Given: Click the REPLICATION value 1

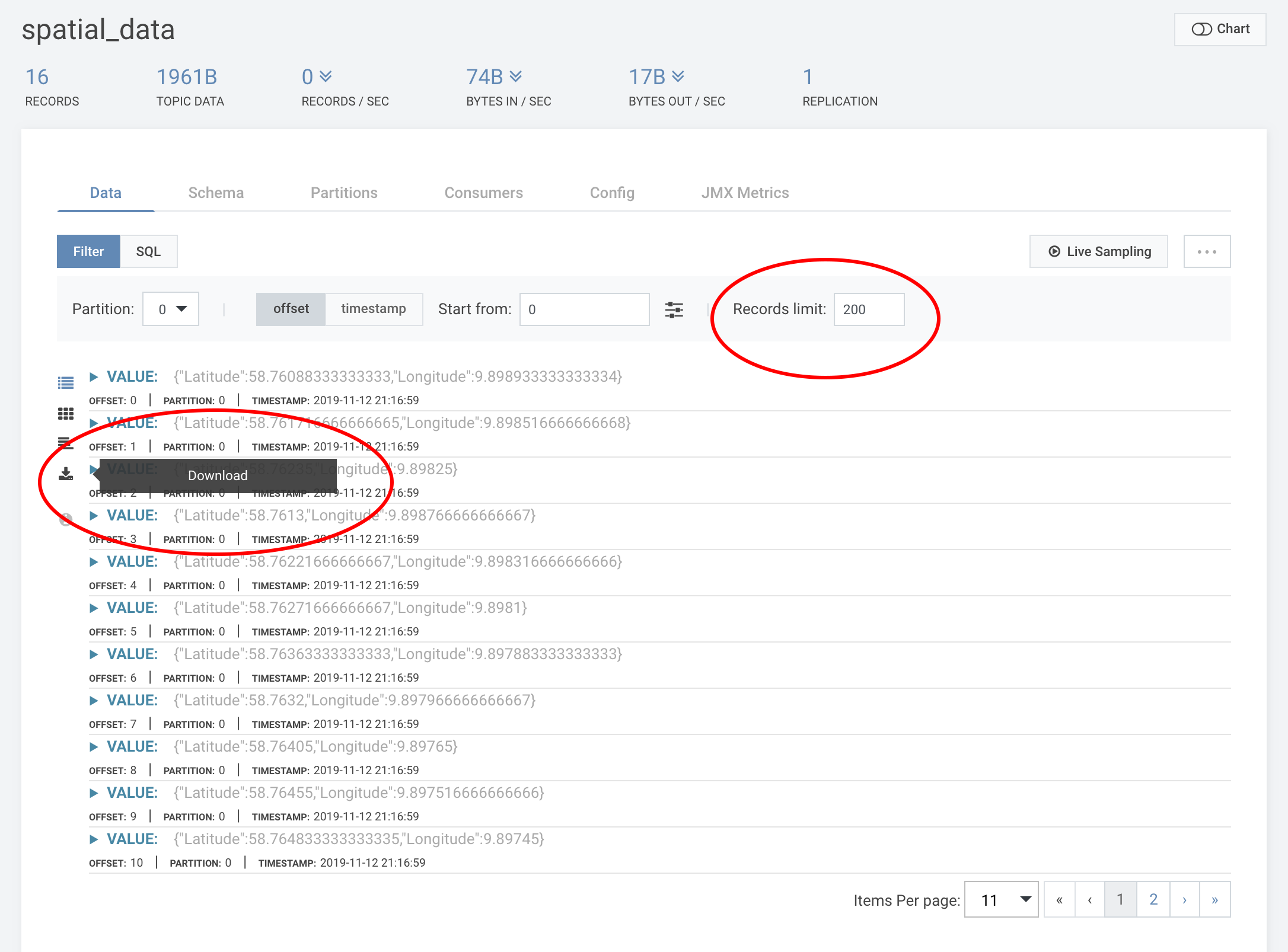Looking at the screenshot, I should tap(808, 77).
